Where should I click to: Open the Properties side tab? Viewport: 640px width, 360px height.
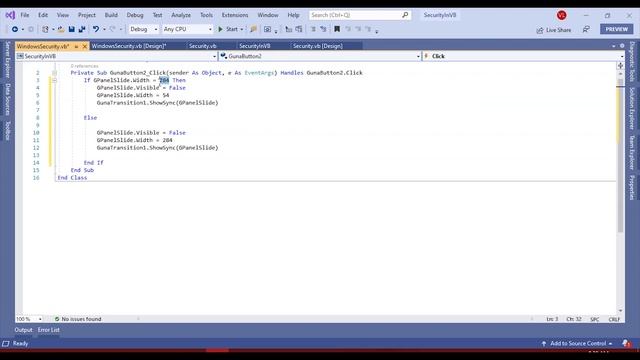click(x=632, y=187)
